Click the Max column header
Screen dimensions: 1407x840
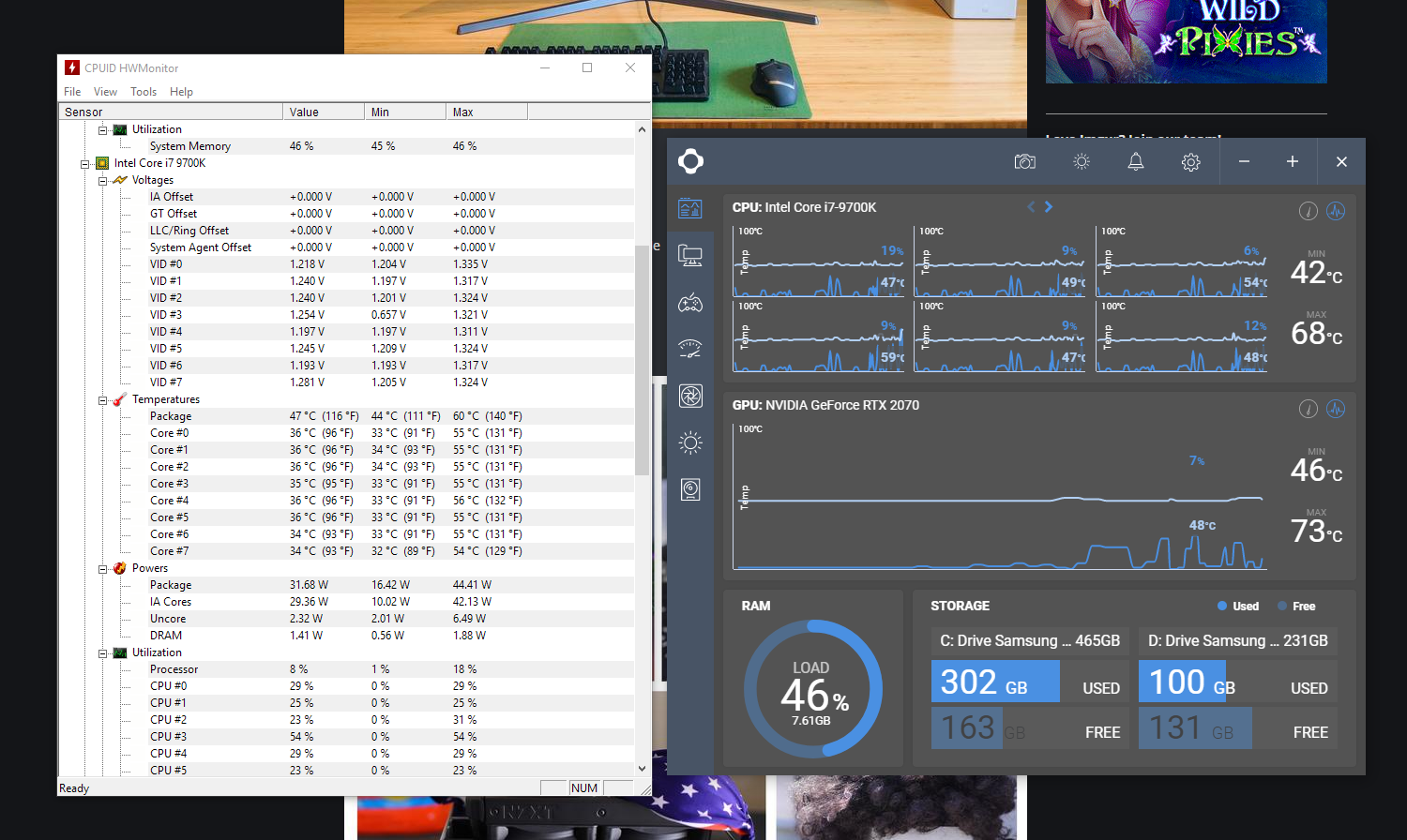point(487,112)
